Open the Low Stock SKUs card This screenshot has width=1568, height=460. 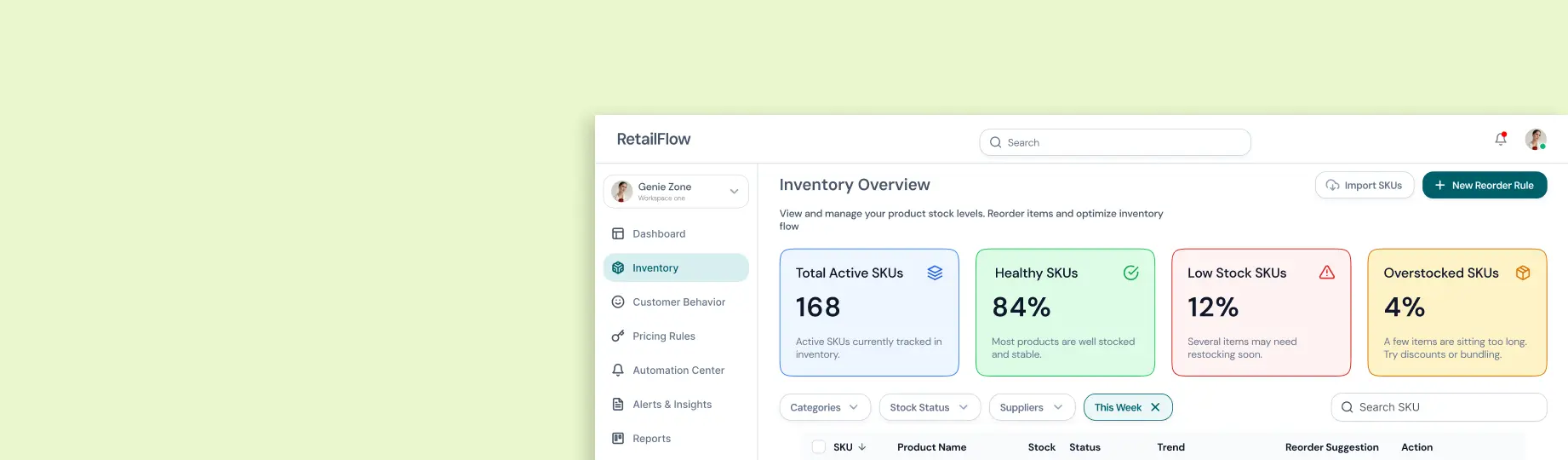coord(1261,313)
